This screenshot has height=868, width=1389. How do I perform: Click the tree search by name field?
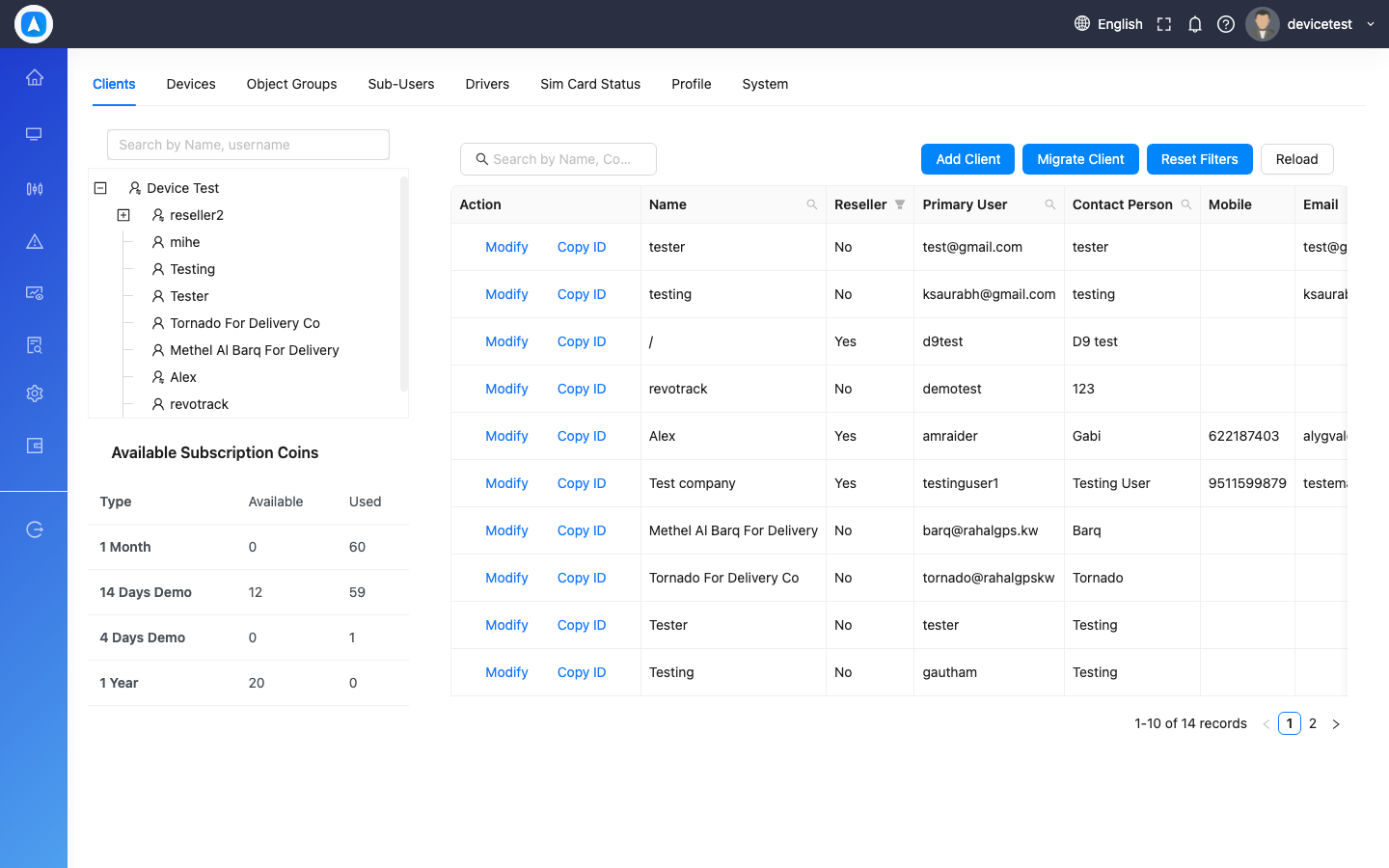click(248, 145)
